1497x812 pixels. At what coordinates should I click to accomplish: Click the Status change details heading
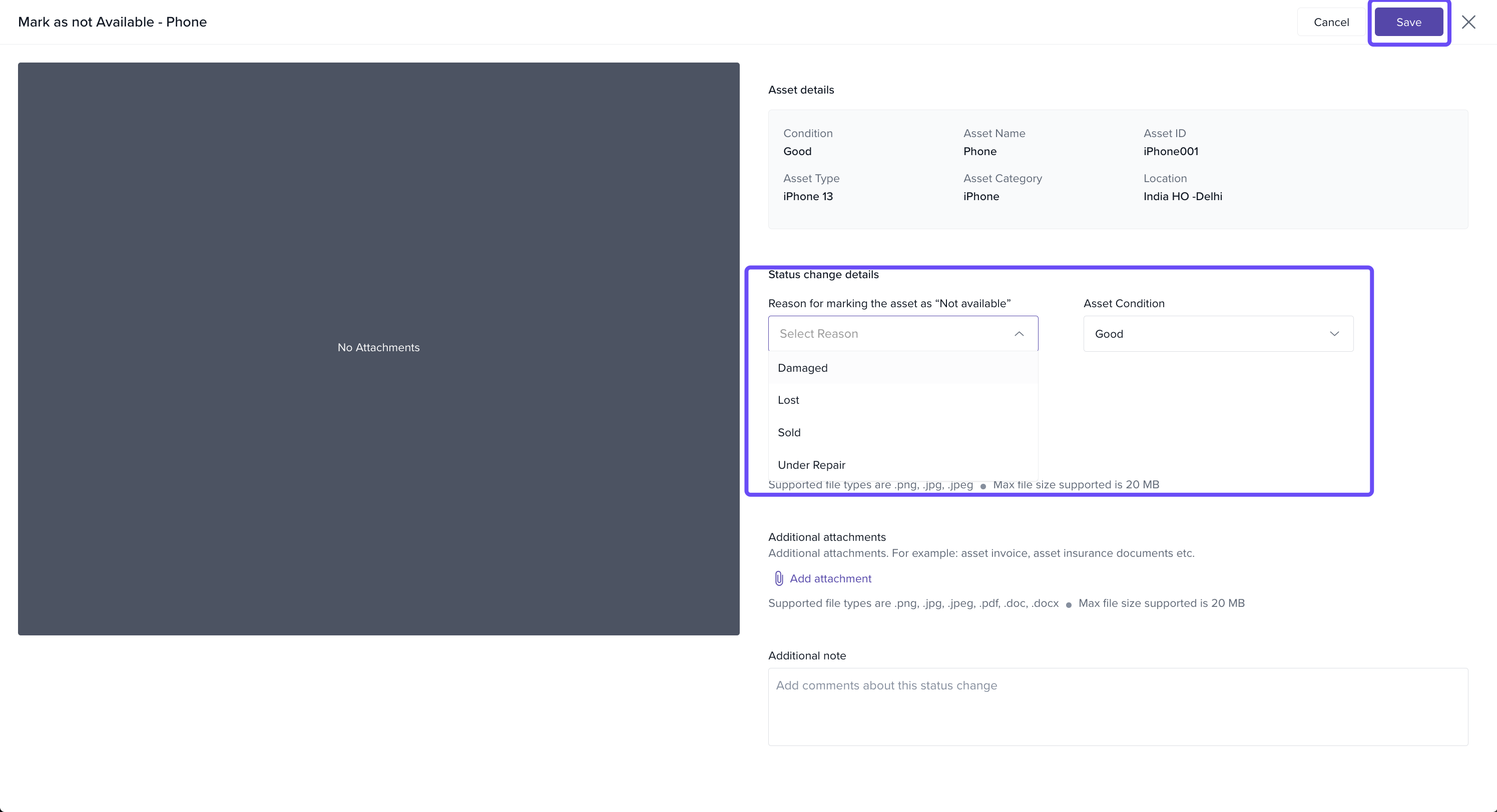coord(823,275)
